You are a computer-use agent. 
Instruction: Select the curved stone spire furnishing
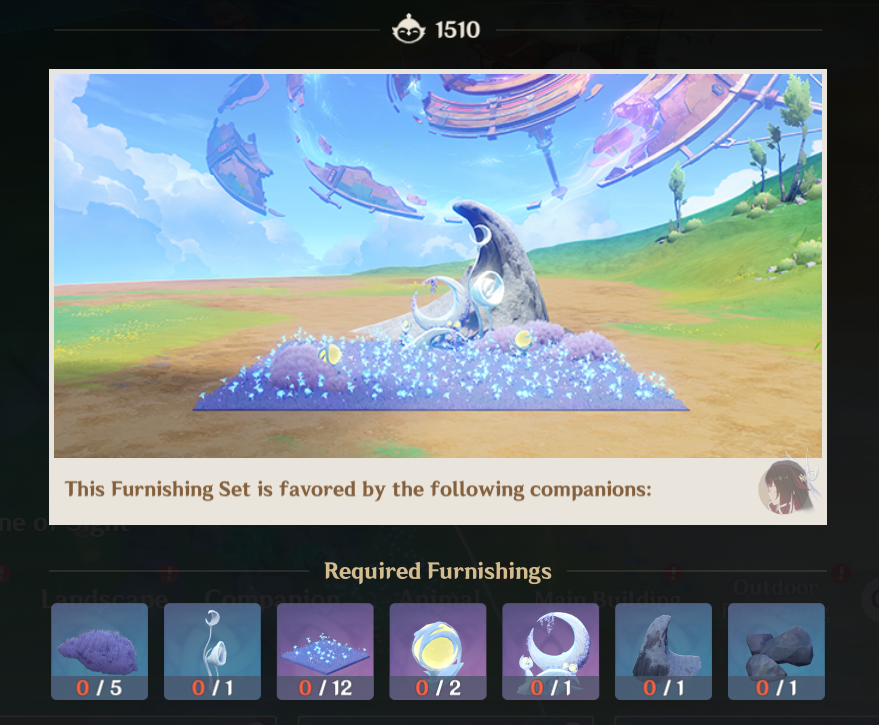(x=663, y=651)
